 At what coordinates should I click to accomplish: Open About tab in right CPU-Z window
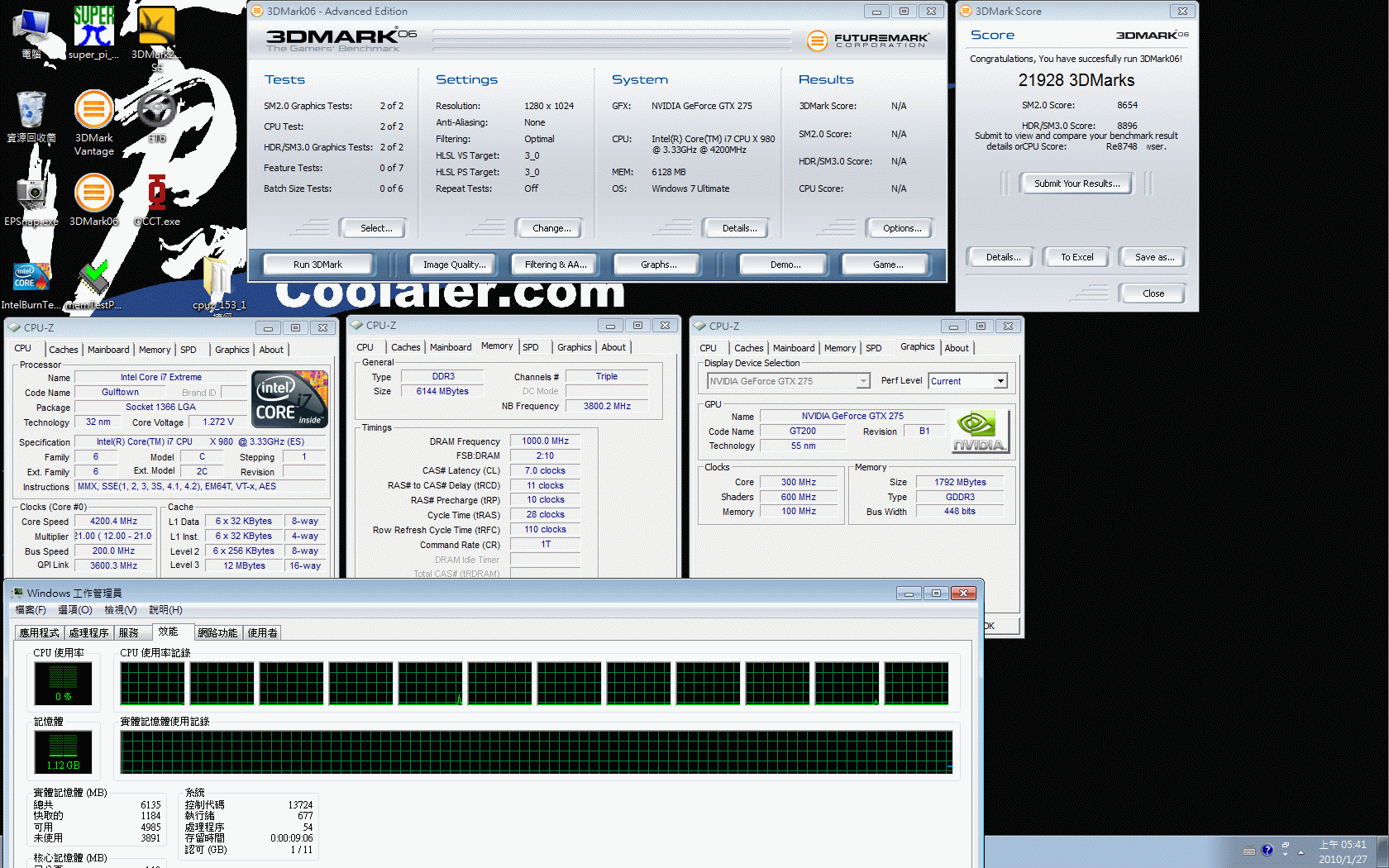tap(957, 348)
